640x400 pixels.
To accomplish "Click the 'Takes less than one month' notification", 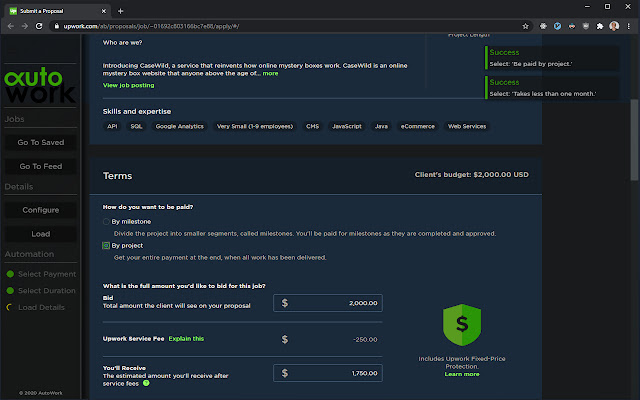I will point(552,87).
